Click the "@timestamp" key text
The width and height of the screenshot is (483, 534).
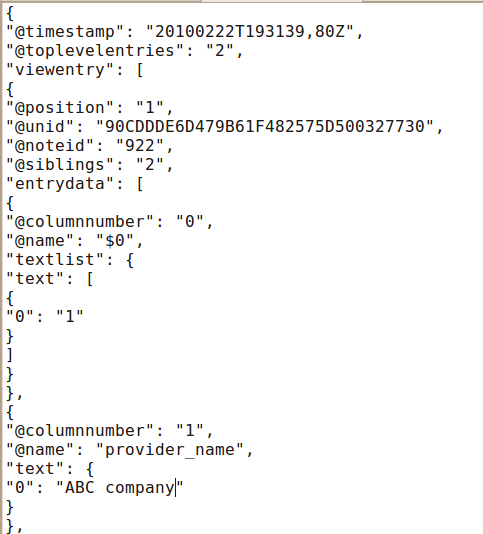click(x=66, y=32)
